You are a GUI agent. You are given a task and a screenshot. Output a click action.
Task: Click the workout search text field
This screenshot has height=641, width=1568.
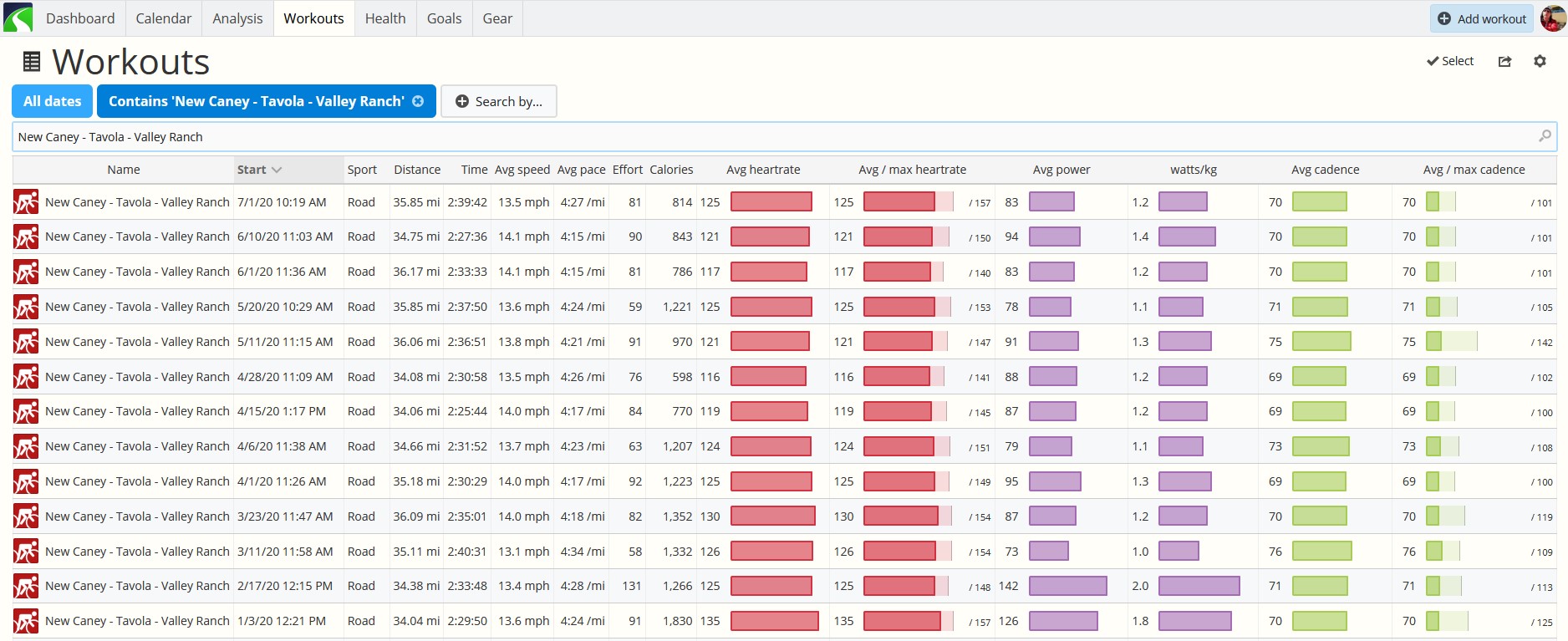784,137
